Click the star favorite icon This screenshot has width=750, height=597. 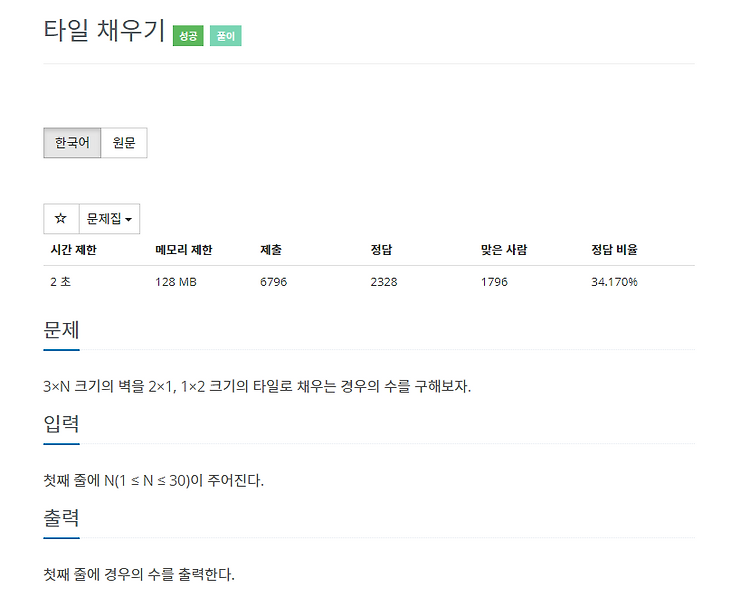pos(61,219)
